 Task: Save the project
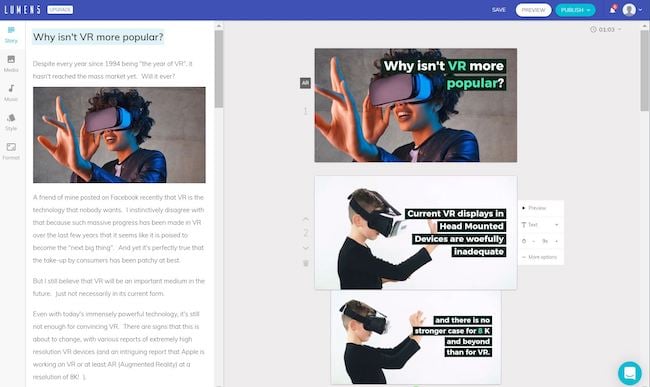coord(499,10)
